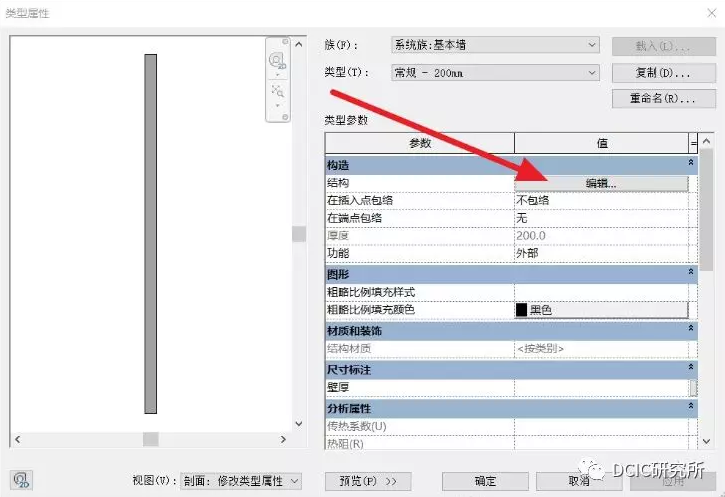Collapse the 构造 parameter group
725x497 pixels.
[691, 163]
